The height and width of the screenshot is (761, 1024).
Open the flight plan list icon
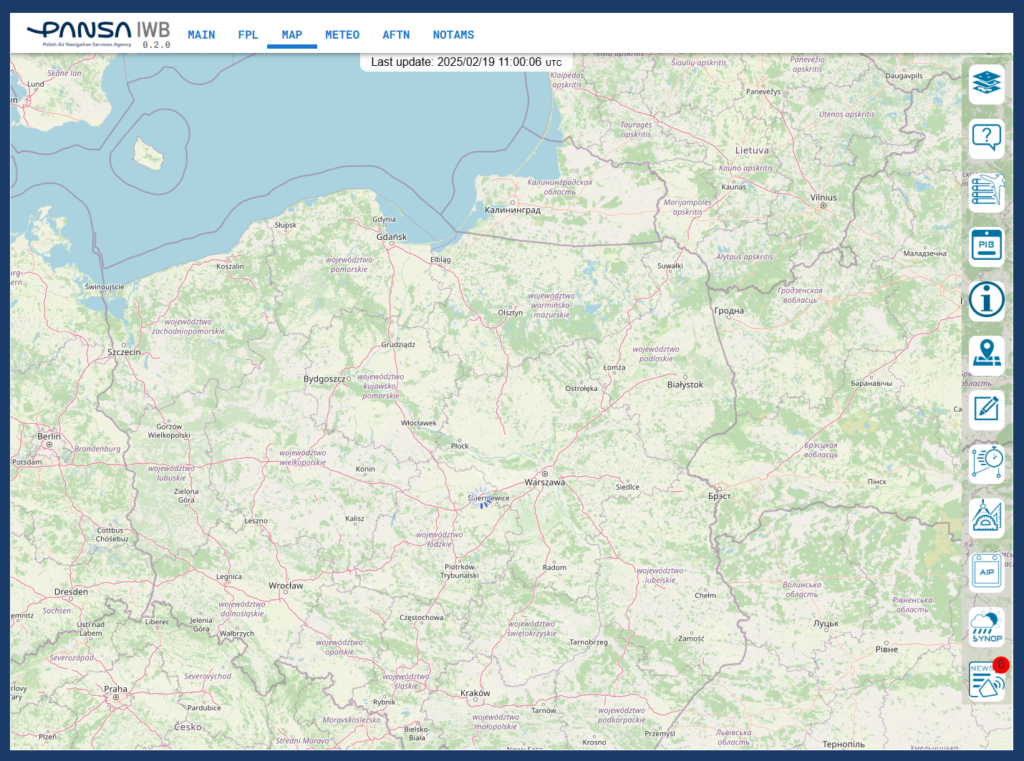(986, 192)
